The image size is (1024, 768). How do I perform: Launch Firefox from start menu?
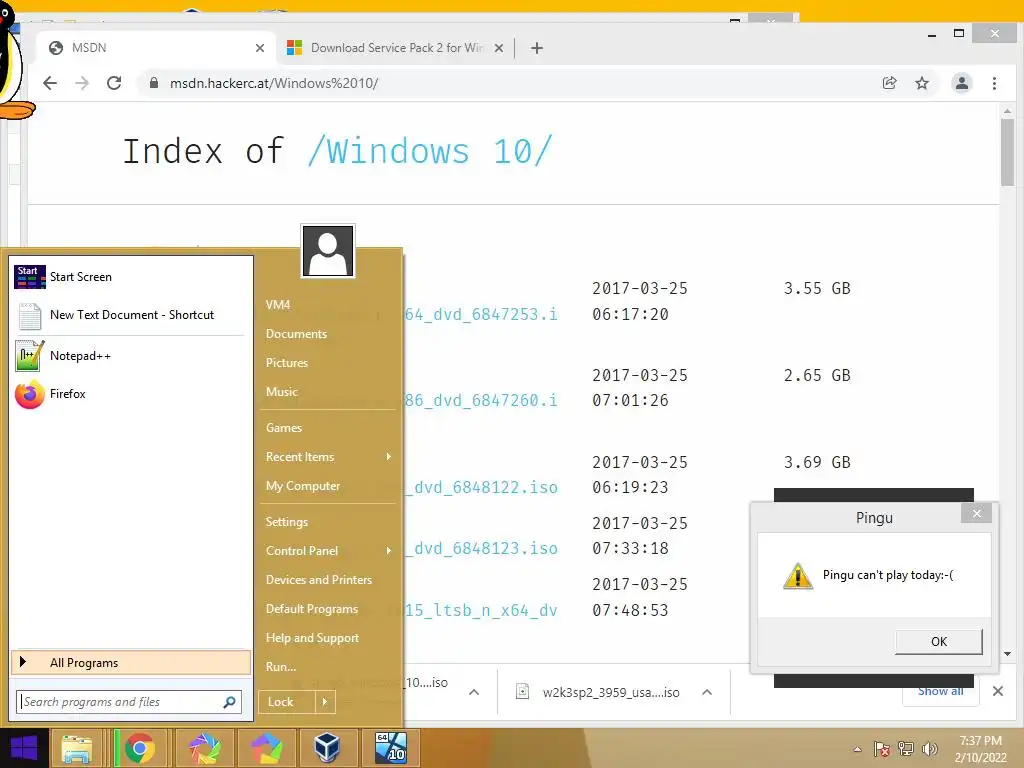129,394
